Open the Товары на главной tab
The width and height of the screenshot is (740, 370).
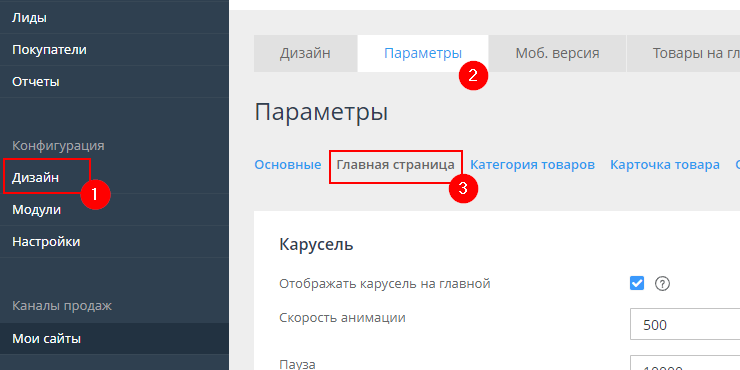point(683,53)
